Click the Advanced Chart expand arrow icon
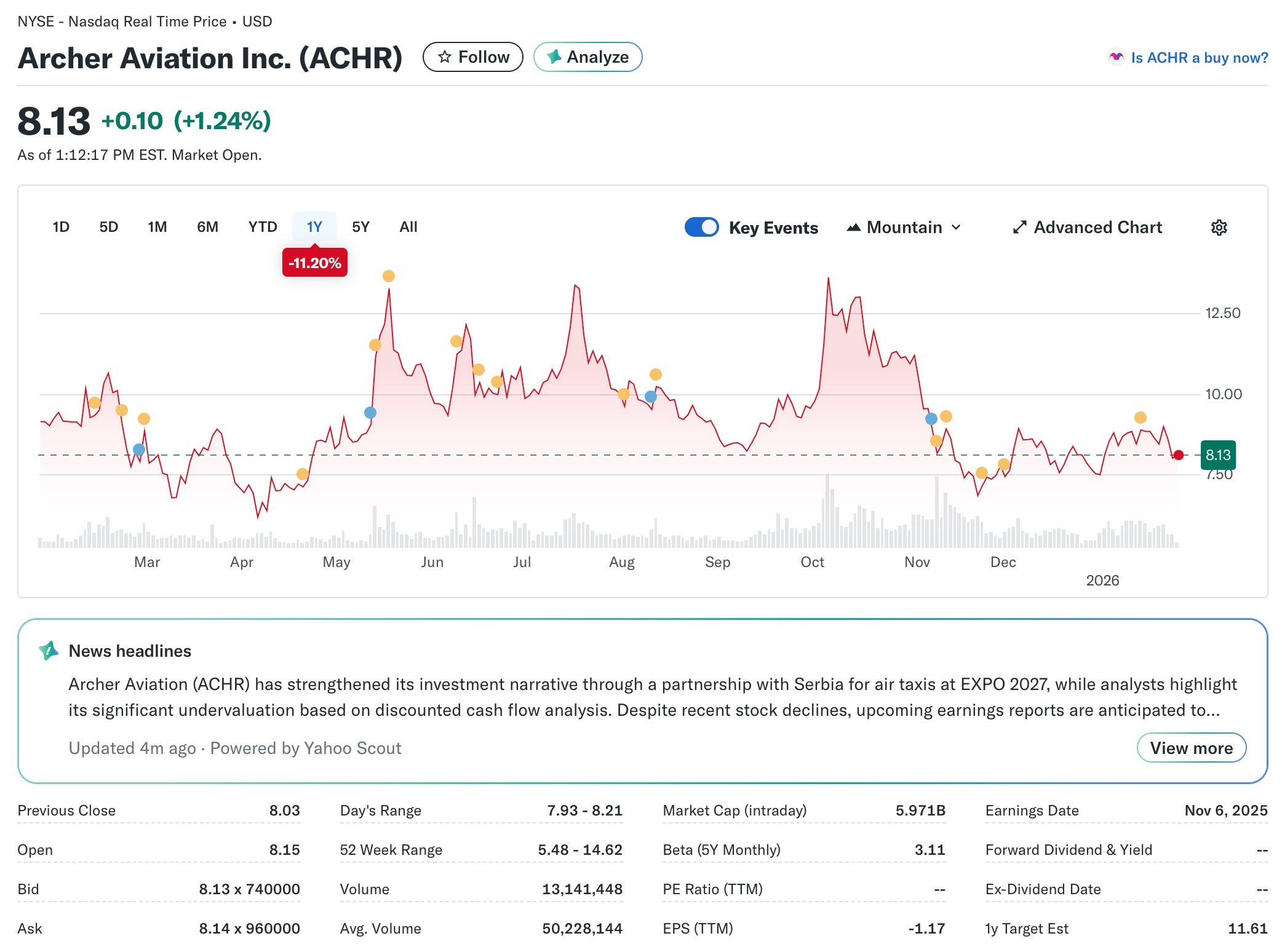Image resolution: width=1282 pixels, height=952 pixels. pos(1019,228)
